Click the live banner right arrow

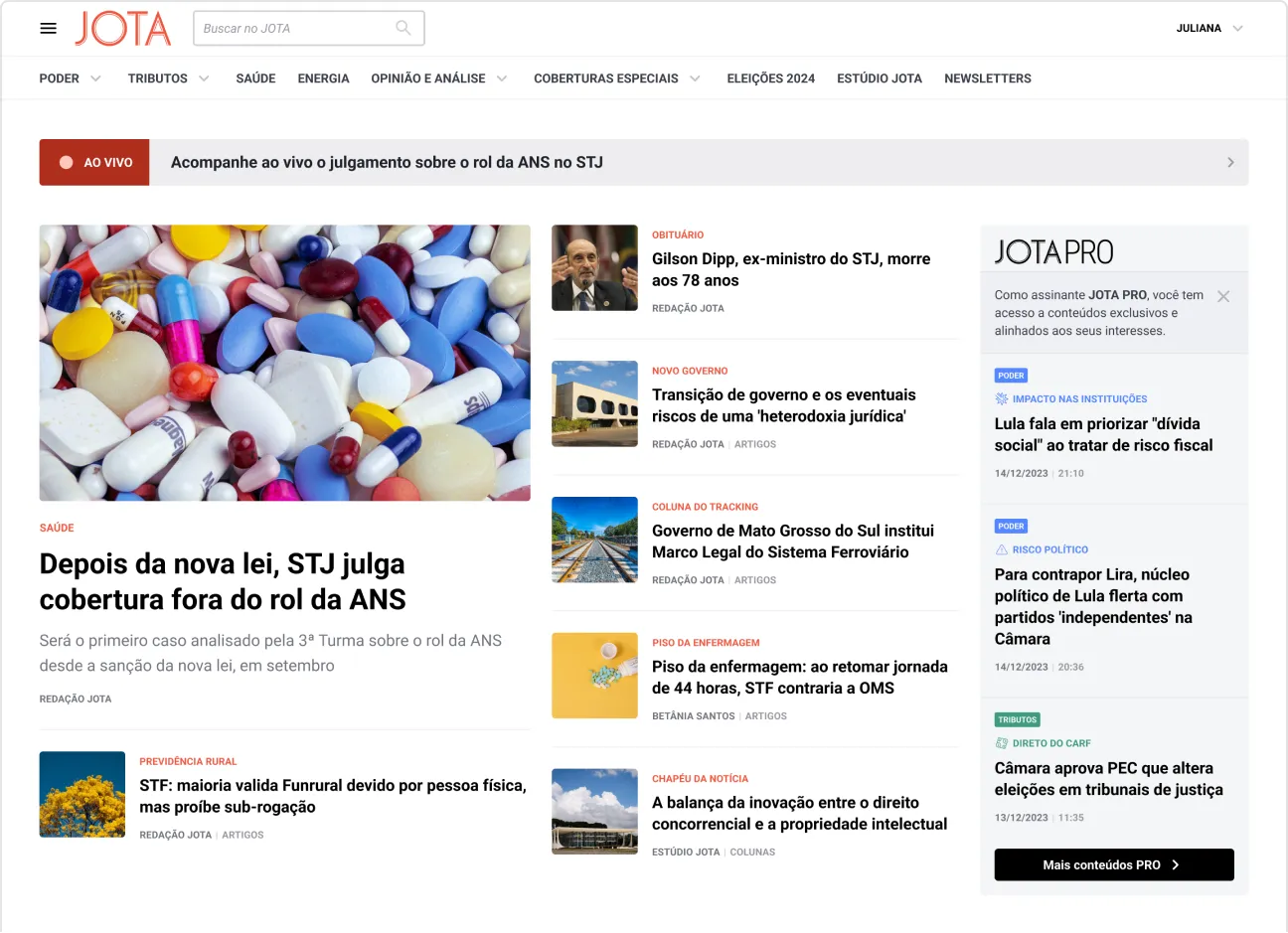1230,162
